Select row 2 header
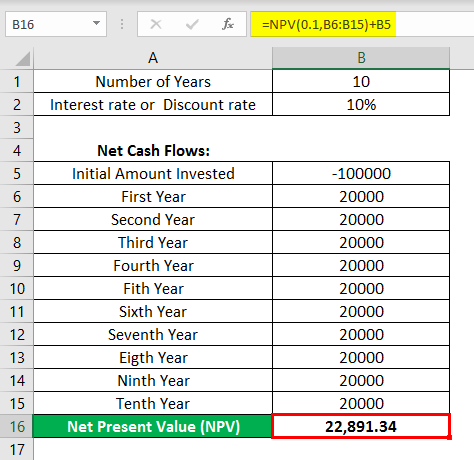The height and width of the screenshot is (460, 474). (17, 104)
